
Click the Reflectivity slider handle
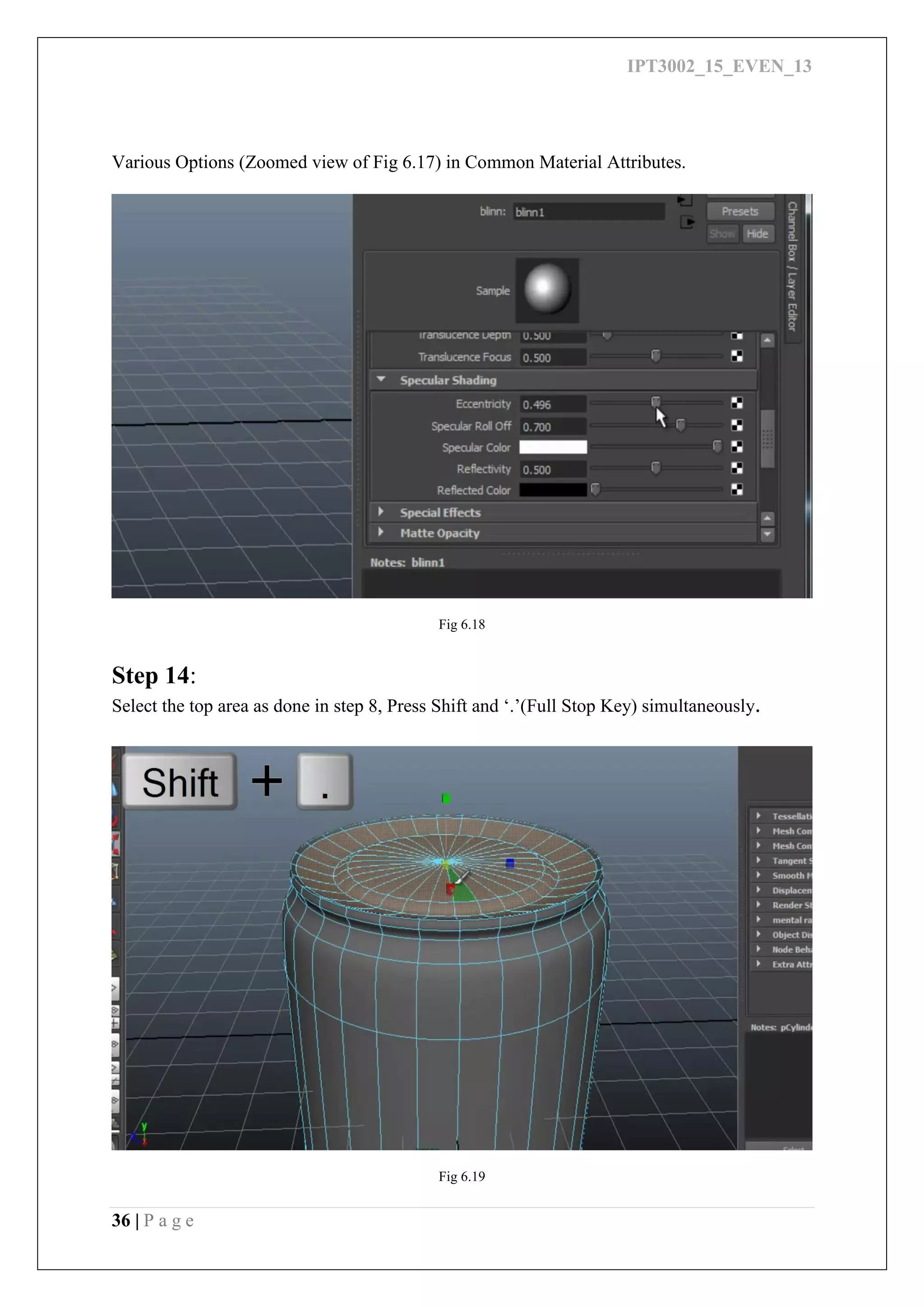tap(656, 468)
